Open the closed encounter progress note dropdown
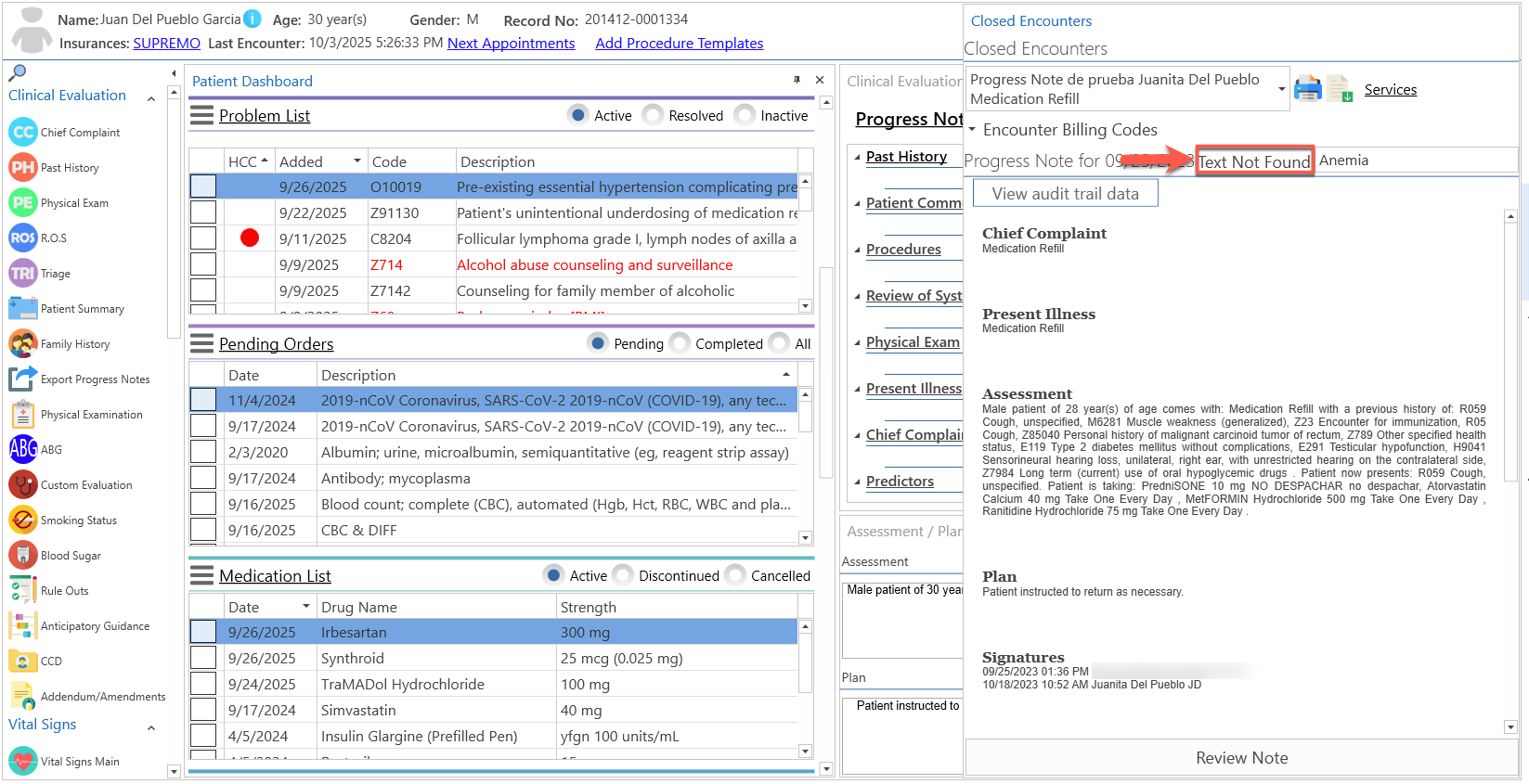Image resolution: width=1529 pixels, height=784 pixels. tap(1281, 89)
